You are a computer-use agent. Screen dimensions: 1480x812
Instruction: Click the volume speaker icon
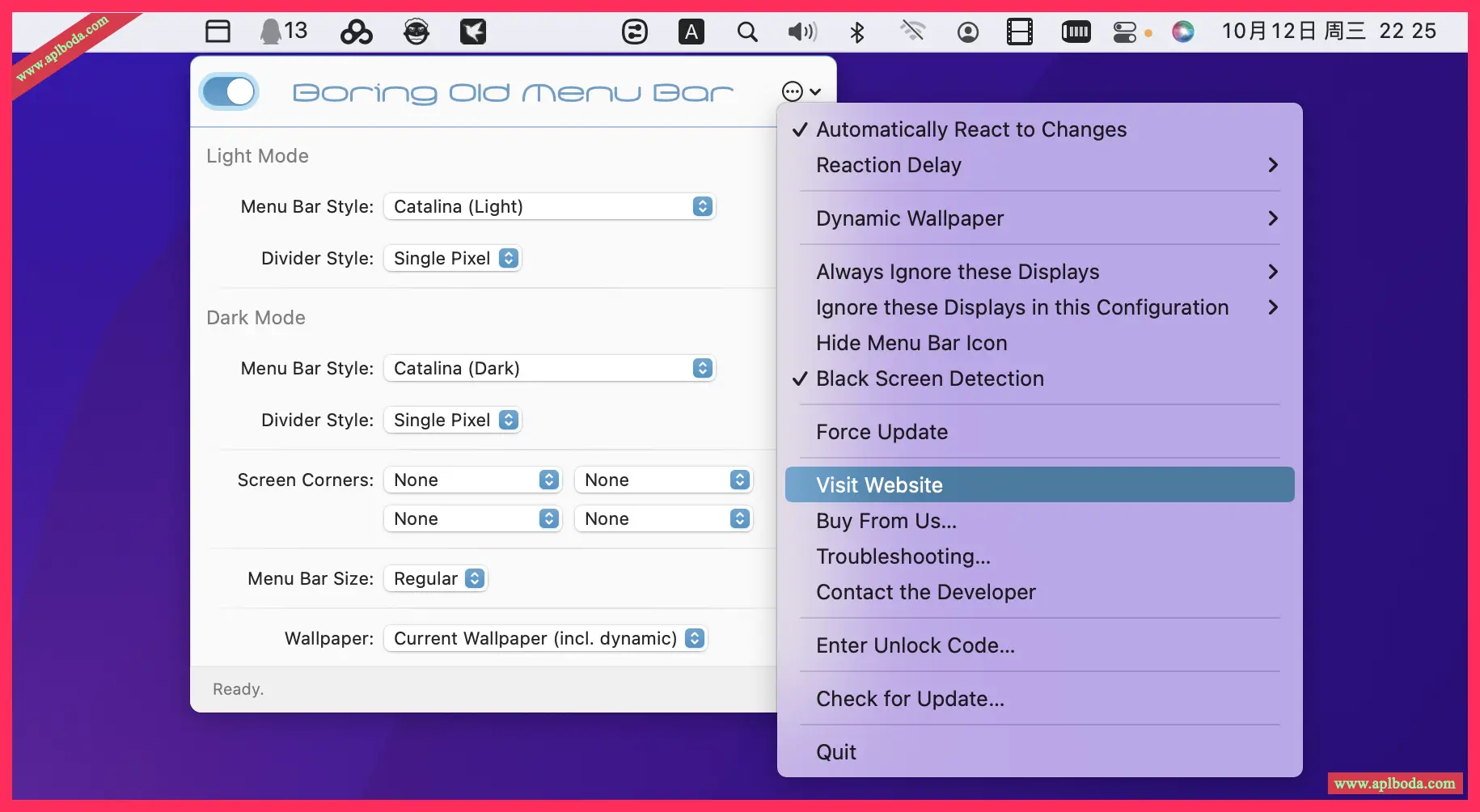coord(802,32)
